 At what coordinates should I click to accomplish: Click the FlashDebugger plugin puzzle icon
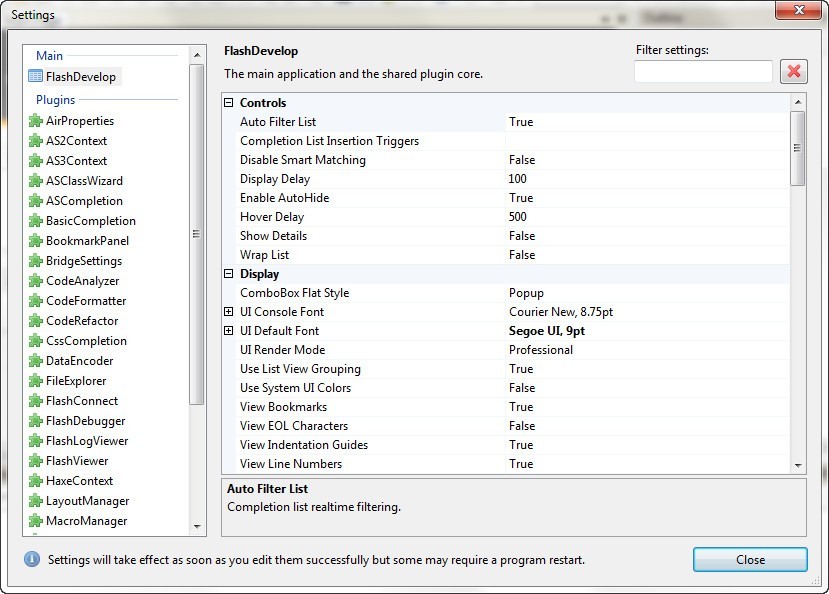pyautogui.click(x=35, y=421)
